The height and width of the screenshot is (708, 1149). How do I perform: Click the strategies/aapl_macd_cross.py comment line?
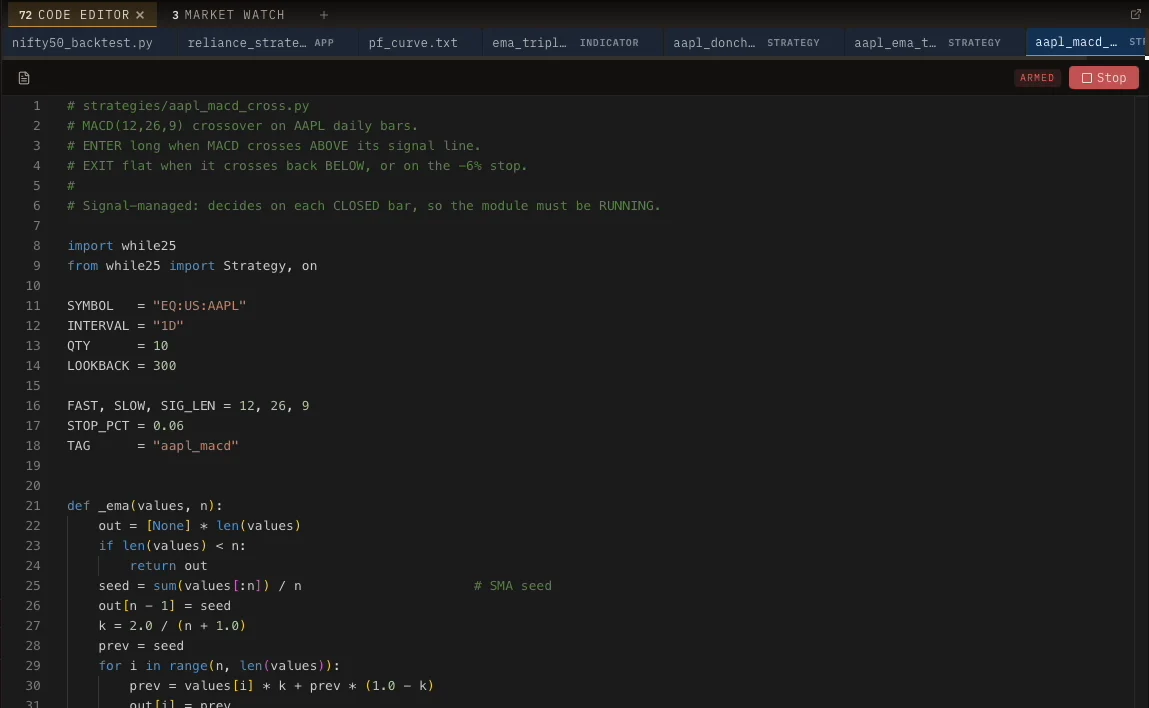[x=188, y=106]
